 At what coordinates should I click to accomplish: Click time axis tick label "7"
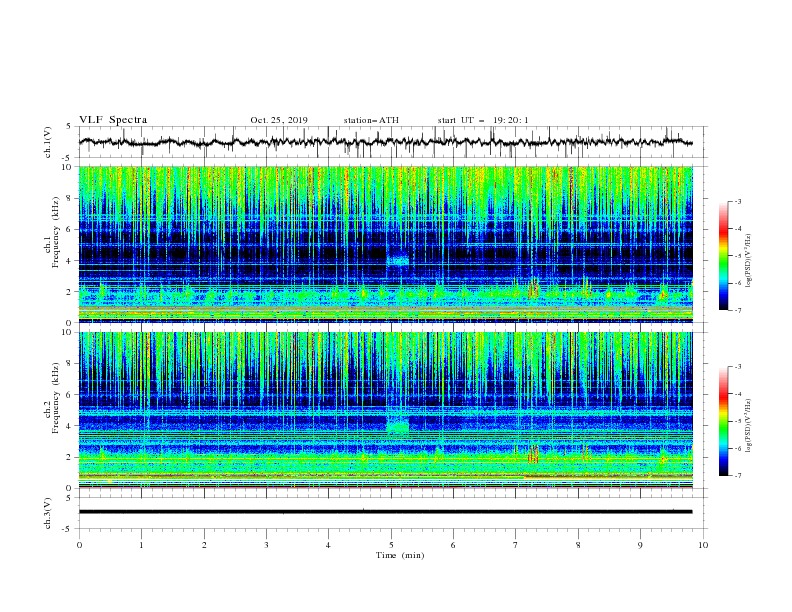click(x=516, y=545)
